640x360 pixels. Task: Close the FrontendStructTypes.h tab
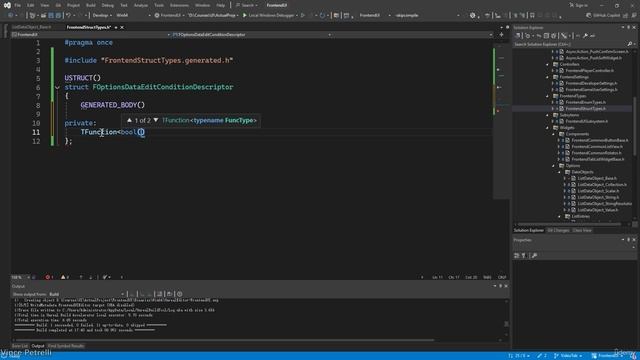coord(122,27)
